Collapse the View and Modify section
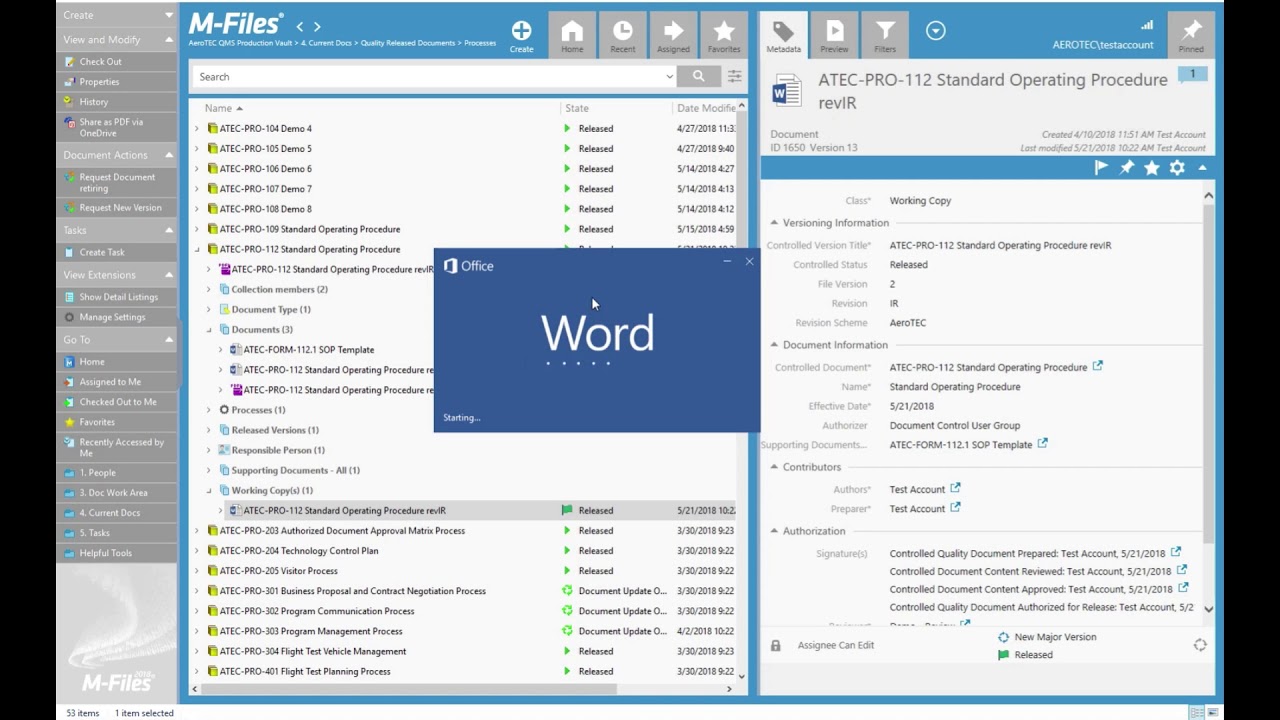 pyautogui.click(x=168, y=40)
